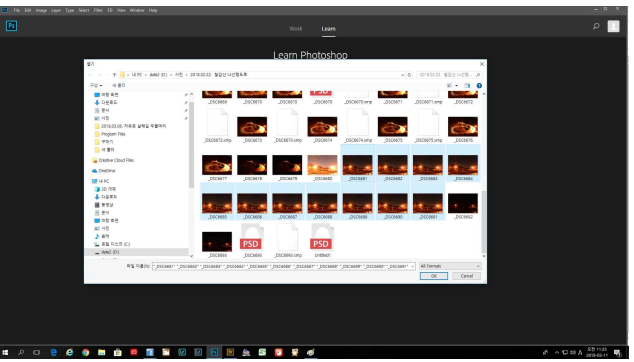Select 동영상 in sidebar
The width and height of the screenshot is (634, 362).
pyautogui.click(x=104, y=205)
